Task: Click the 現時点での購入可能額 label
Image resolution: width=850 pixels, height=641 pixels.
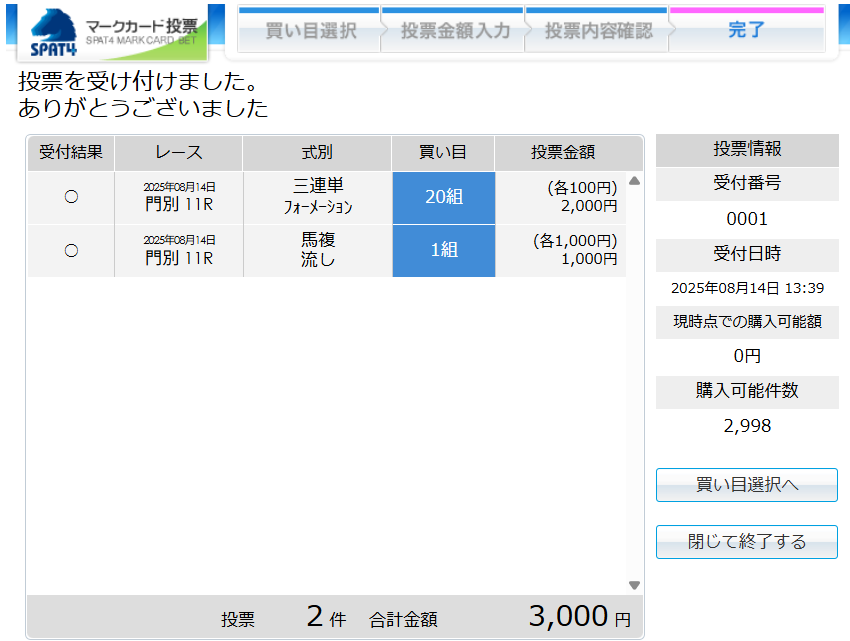Action: click(747, 322)
